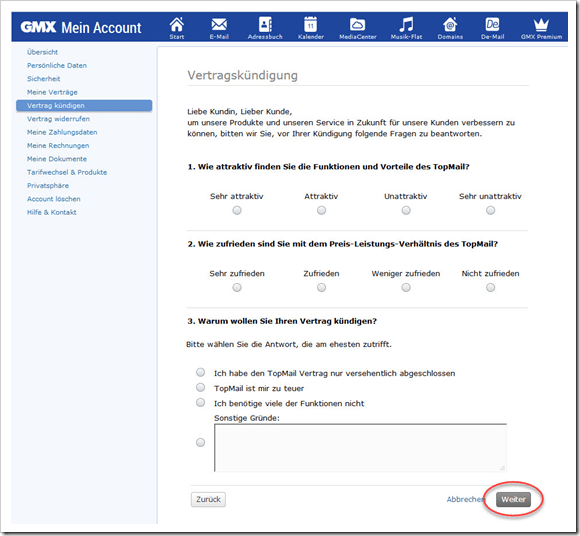Click the Weiter button
Screen dimensions: 580x536
coord(513,499)
